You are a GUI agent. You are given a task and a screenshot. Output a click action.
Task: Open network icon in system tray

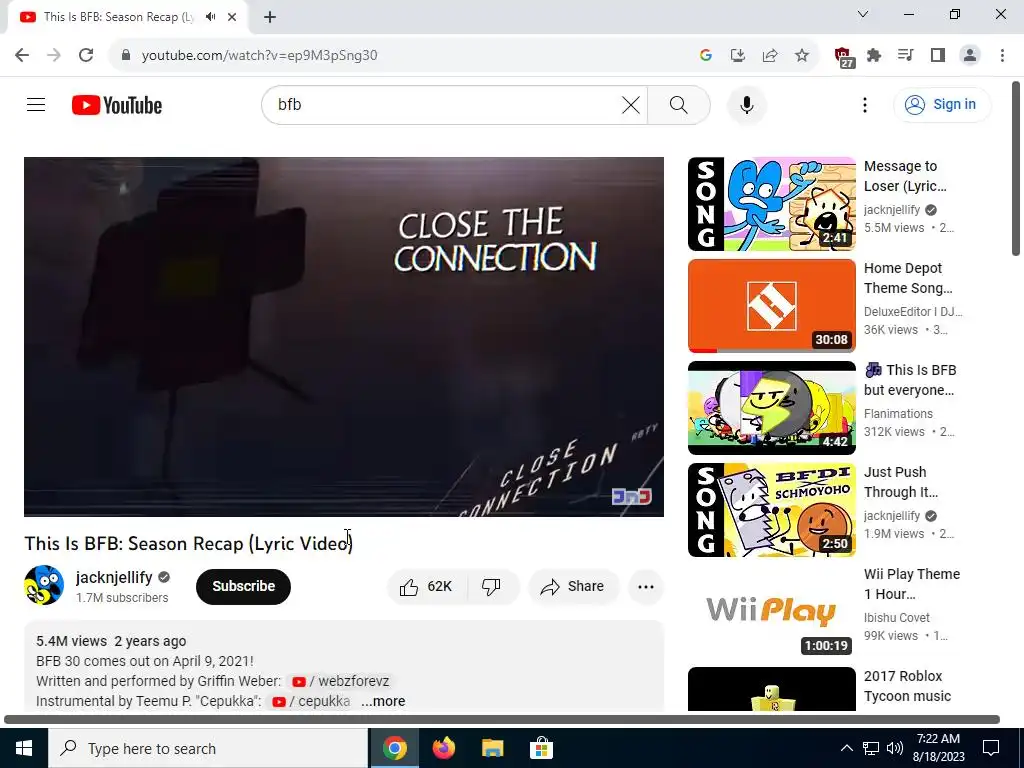tap(871, 748)
